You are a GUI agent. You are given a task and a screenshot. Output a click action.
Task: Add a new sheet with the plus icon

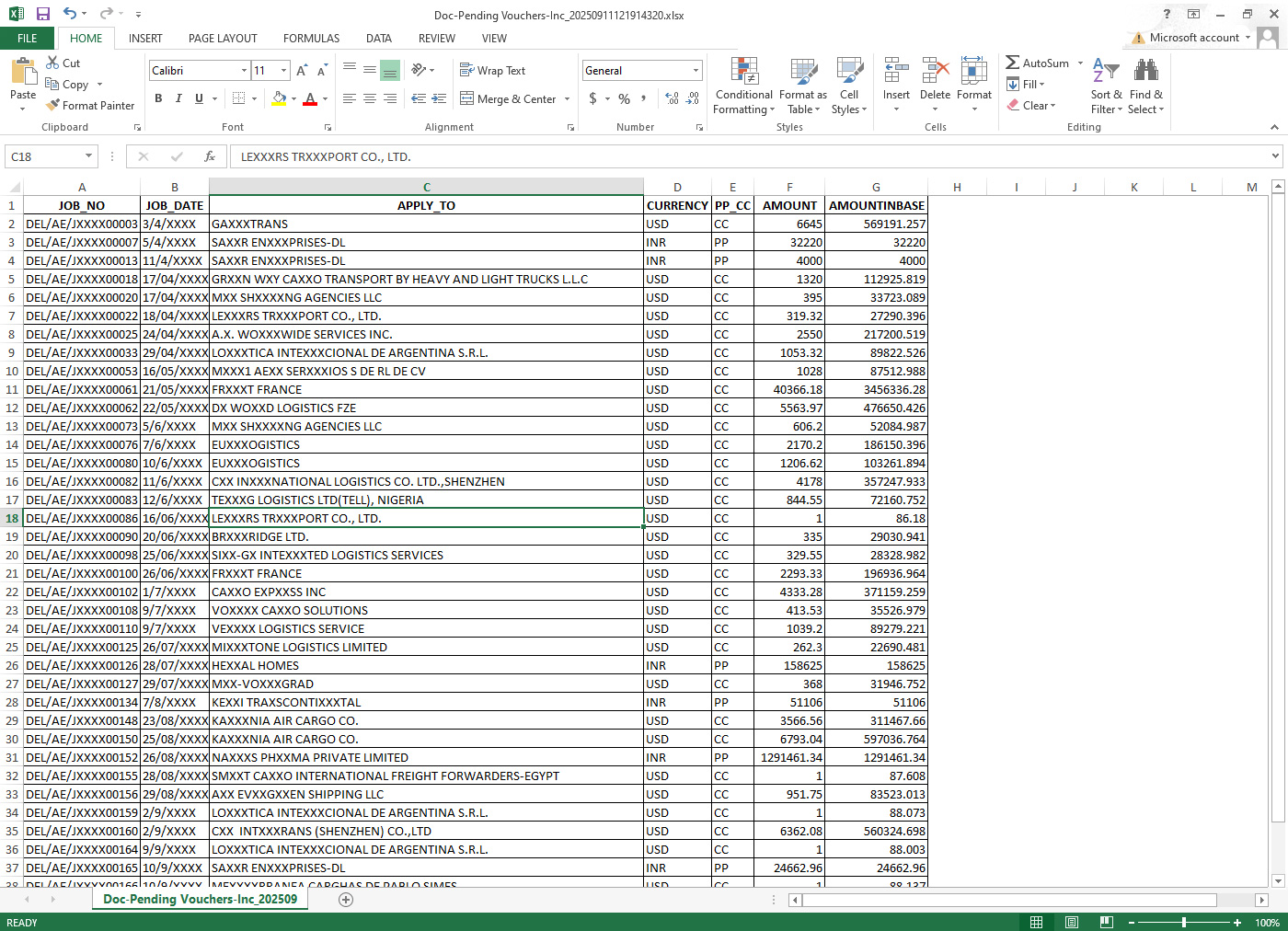346,900
